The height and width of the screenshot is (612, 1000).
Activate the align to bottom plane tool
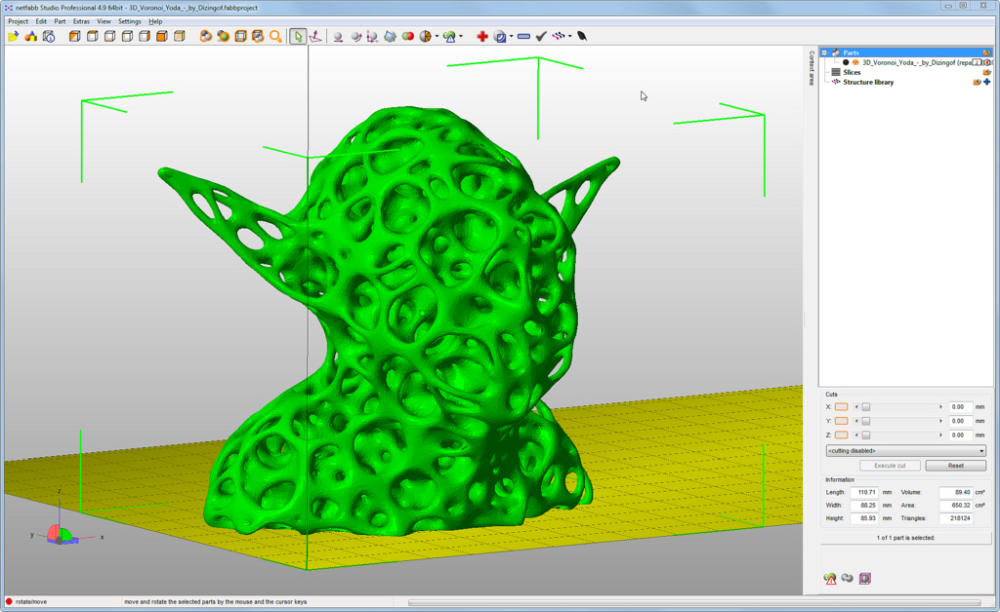point(315,36)
